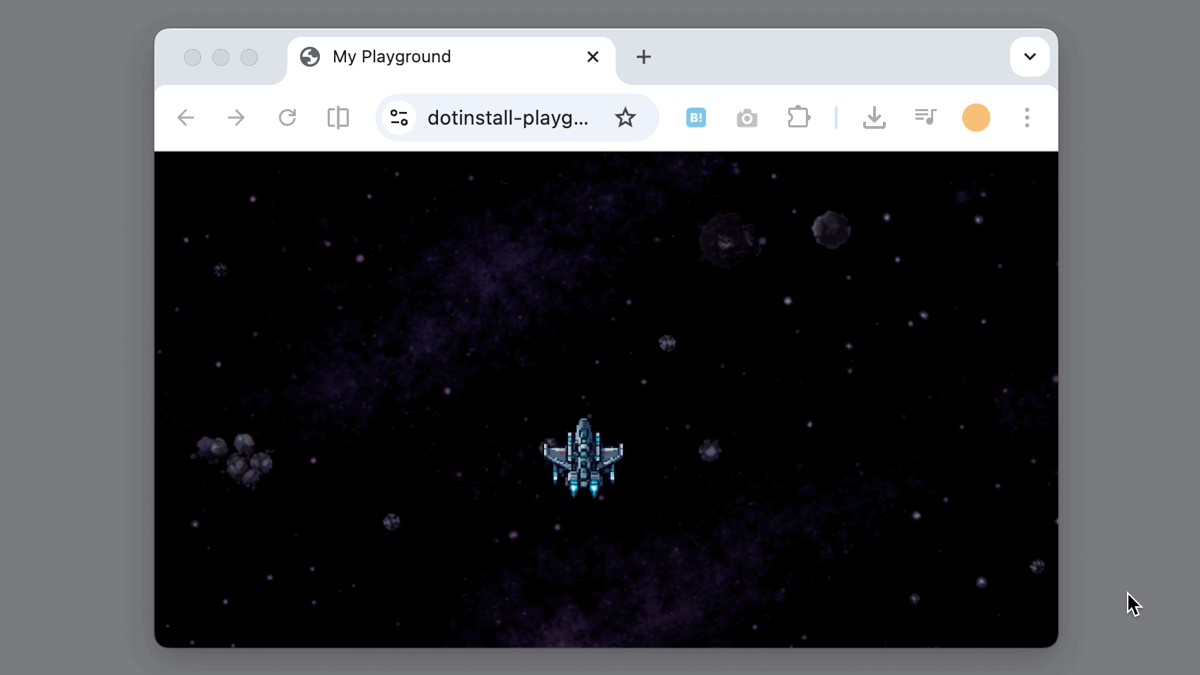This screenshot has width=1200, height=675.
Task: Open site settings tune icon in address bar
Action: coord(399,117)
